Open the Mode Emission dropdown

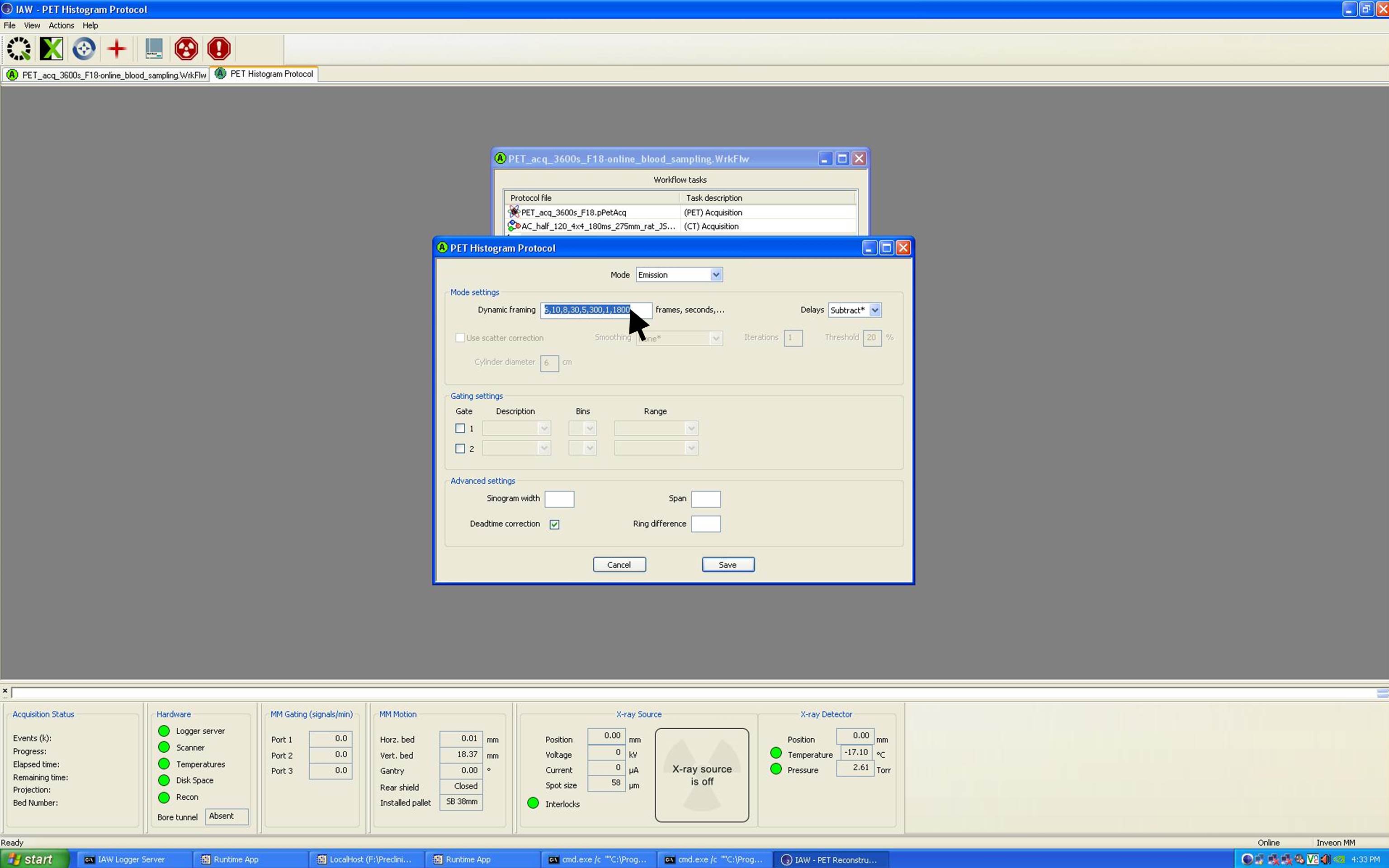[x=716, y=275]
